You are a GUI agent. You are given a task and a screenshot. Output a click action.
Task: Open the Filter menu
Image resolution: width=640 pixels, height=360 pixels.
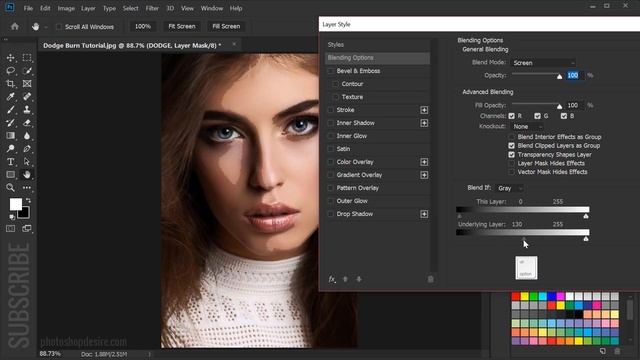[x=152, y=8]
